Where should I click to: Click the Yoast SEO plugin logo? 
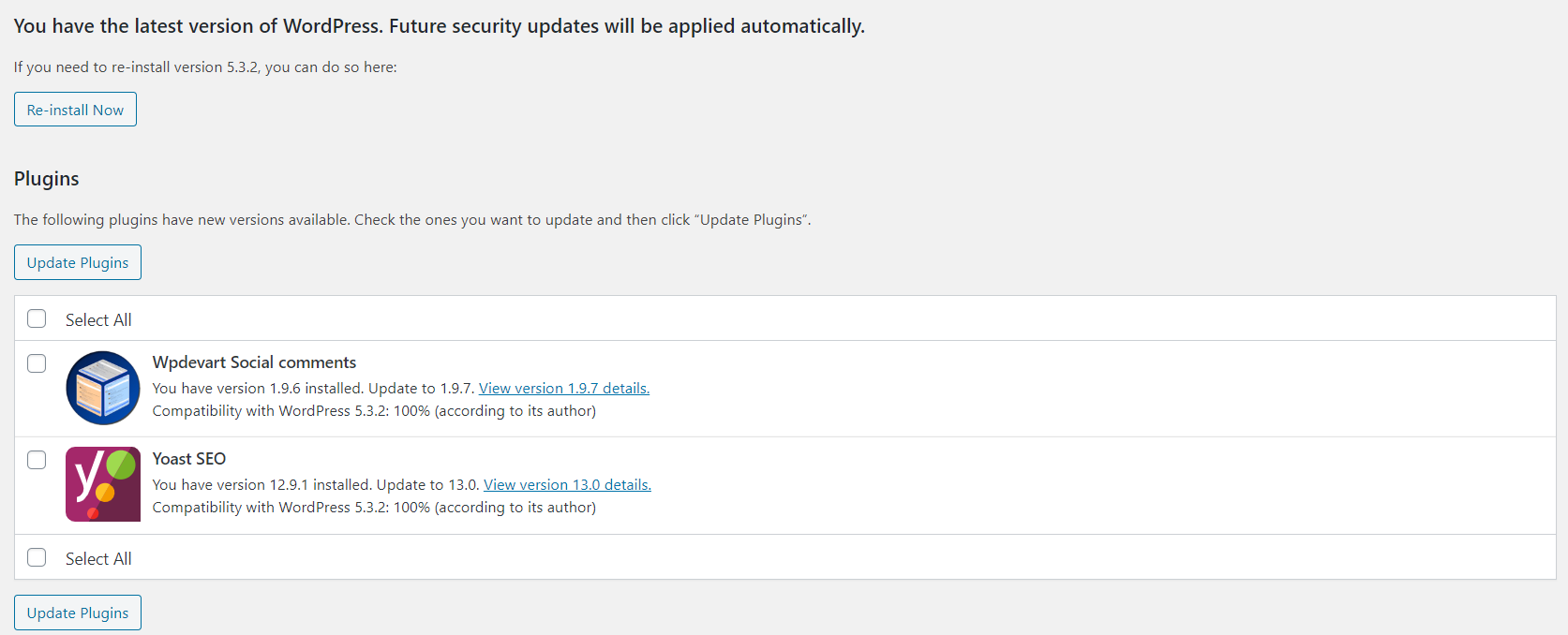pyautogui.click(x=103, y=484)
